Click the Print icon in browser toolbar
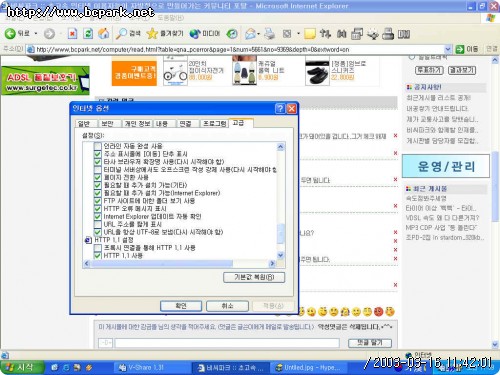The width and height of the screenshot is (500, 375). [269, 34]
